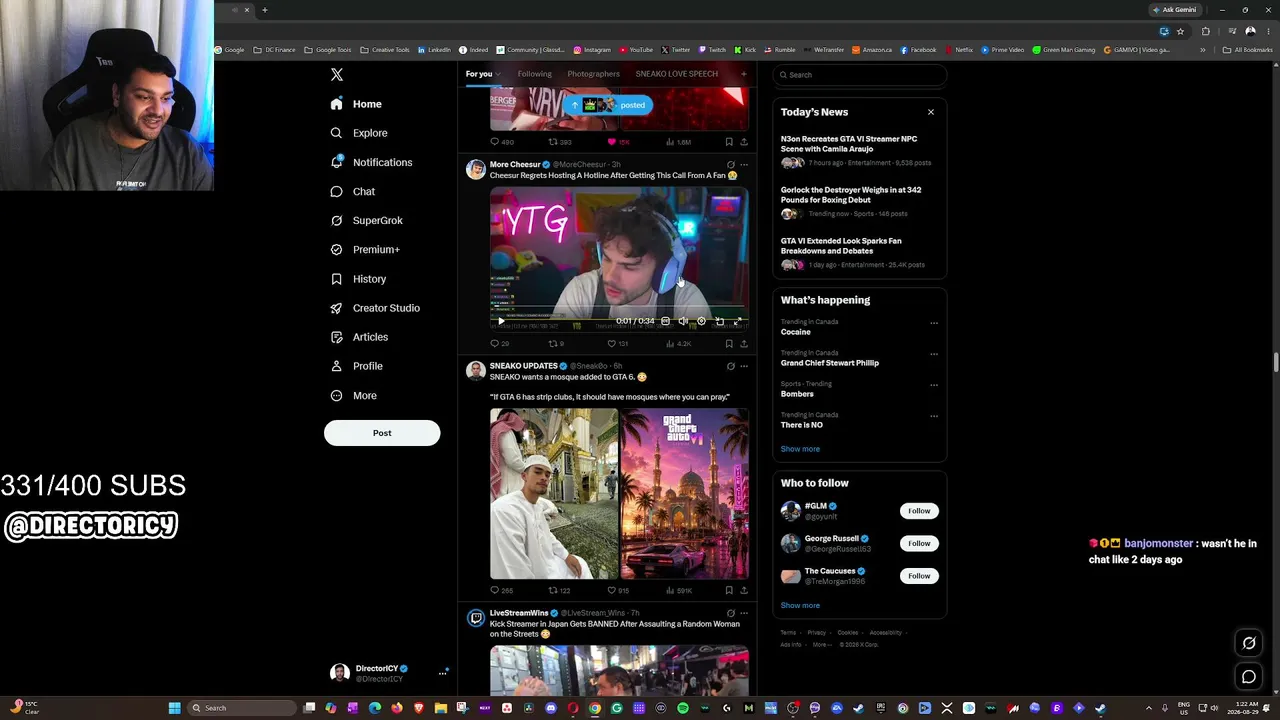Open the browser extensions menu
Image resolution: width=1280 pixels, height=720 pixels.
click(1205, 31)
